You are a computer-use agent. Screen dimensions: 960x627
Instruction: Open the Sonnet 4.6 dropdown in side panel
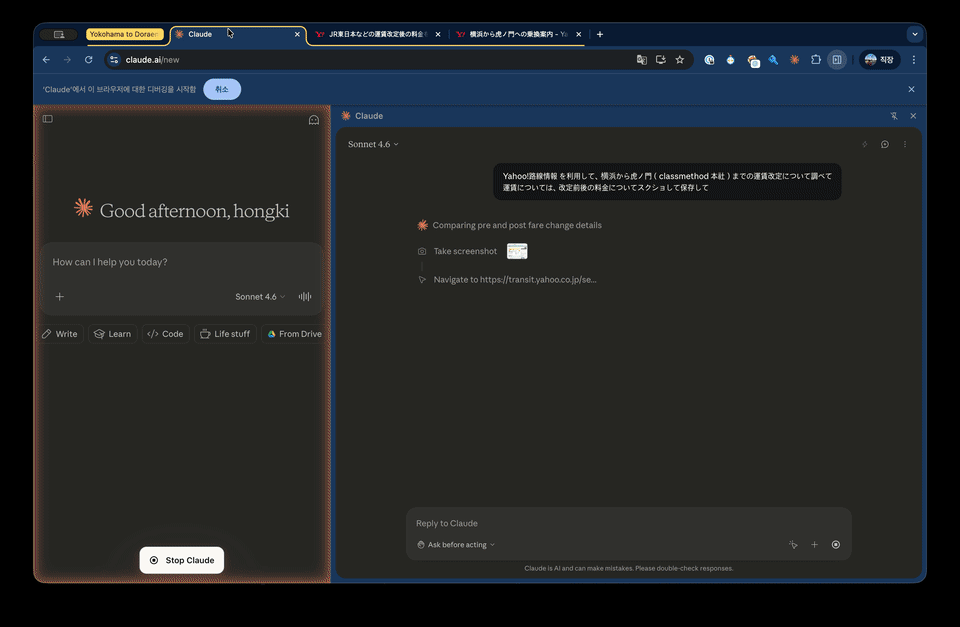(x=373, y=145)
